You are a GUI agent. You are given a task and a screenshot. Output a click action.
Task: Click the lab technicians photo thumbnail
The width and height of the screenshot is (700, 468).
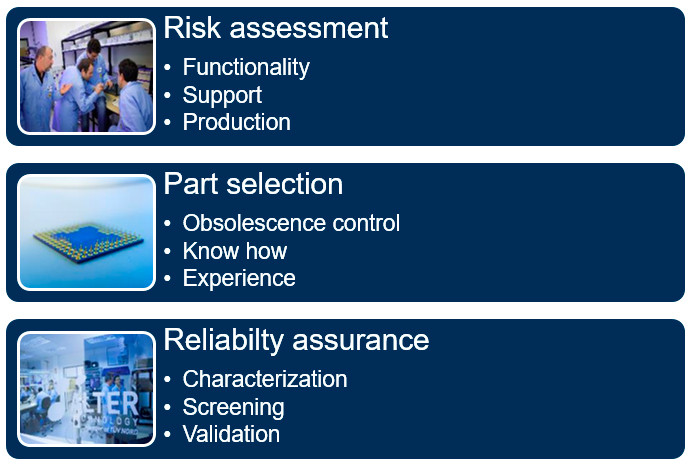[87, 76]
